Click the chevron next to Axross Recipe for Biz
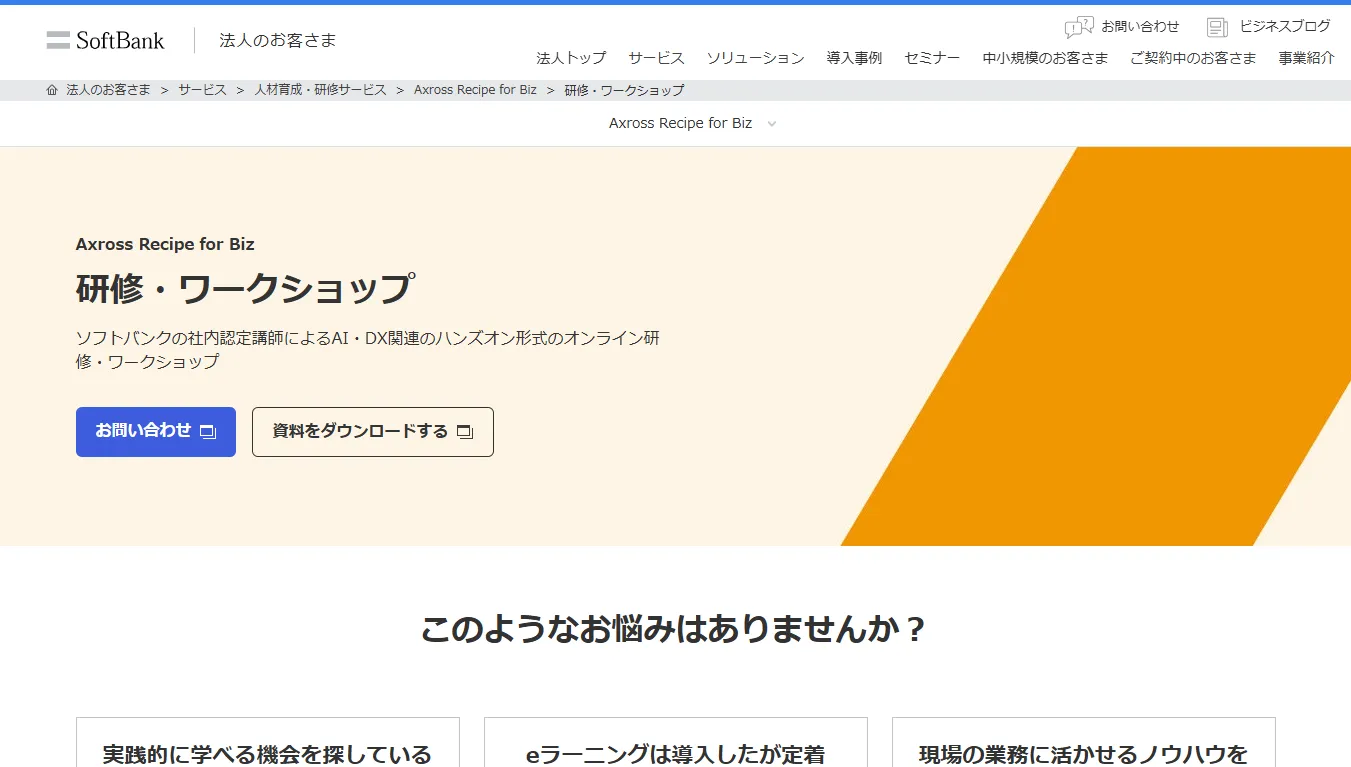1351x767 pixels. (x=771, y=123)
